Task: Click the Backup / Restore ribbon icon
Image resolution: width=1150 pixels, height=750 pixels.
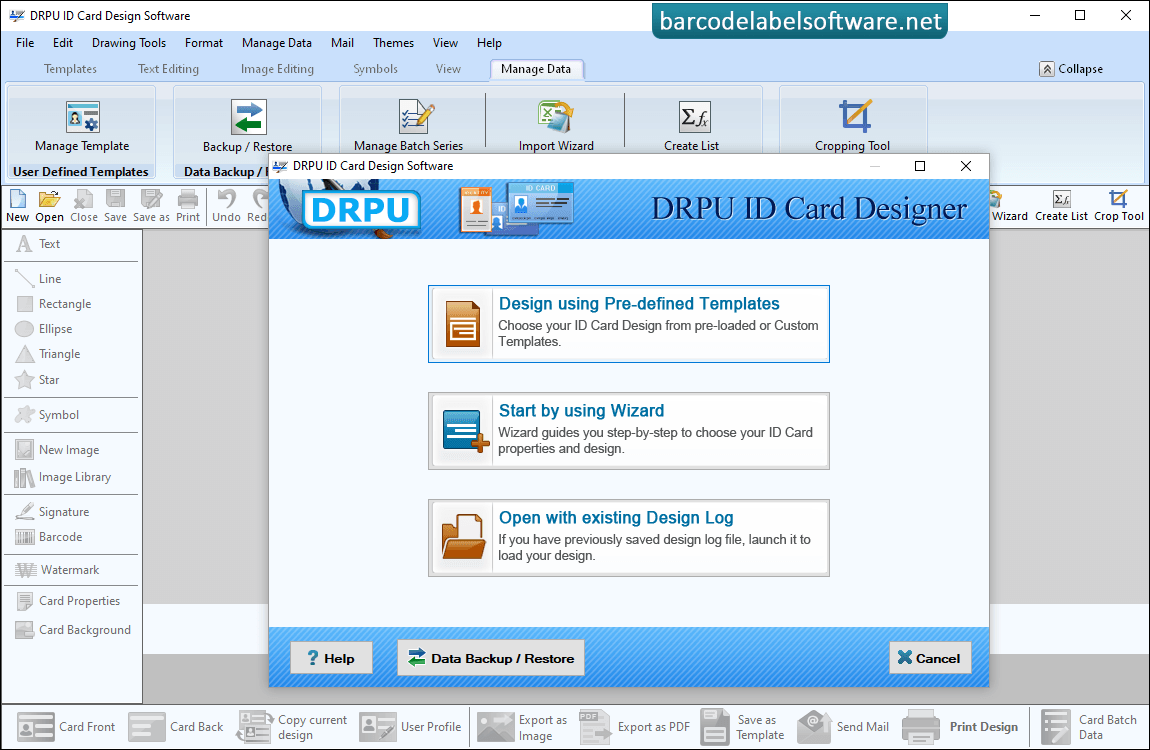Action: [x=248, y=126]
